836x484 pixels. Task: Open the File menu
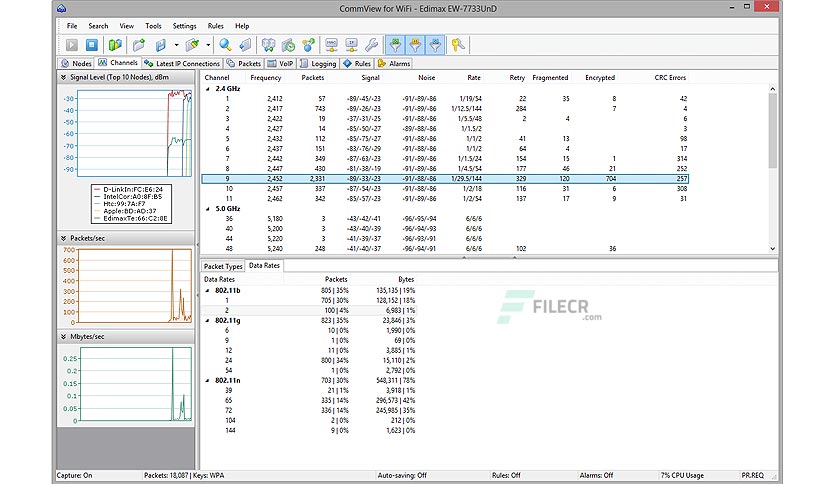click(x=72, y=26)
